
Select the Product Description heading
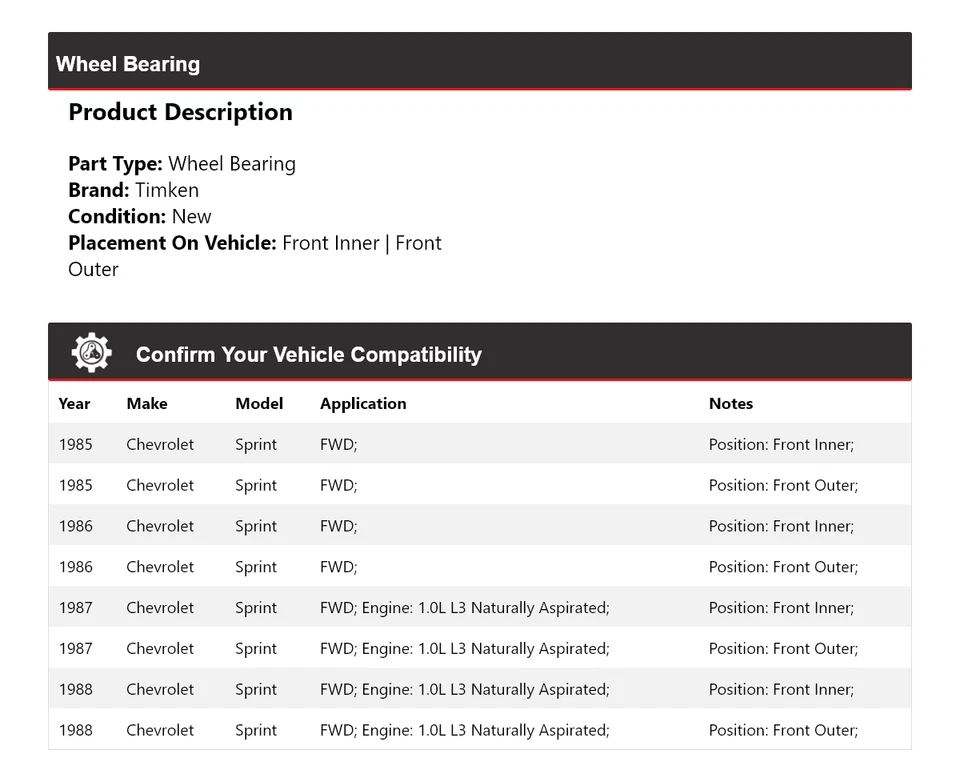click(180, 112)
